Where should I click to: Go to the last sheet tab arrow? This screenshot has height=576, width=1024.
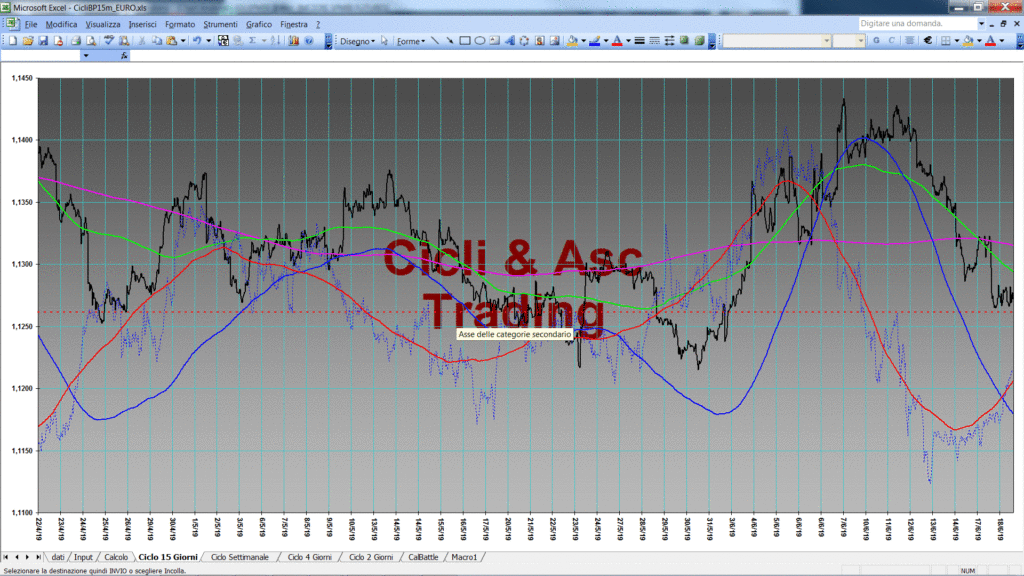pyautogui.click(x=38, y=557)
